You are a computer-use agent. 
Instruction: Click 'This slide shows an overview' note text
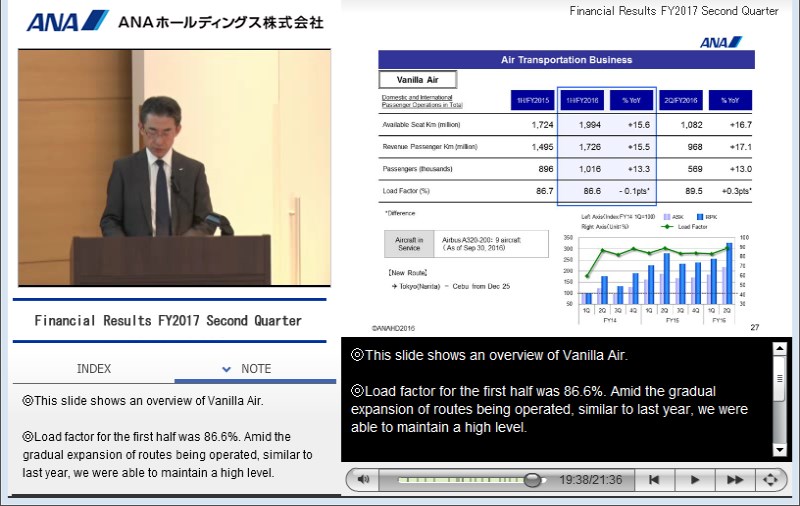click(143, 401)
